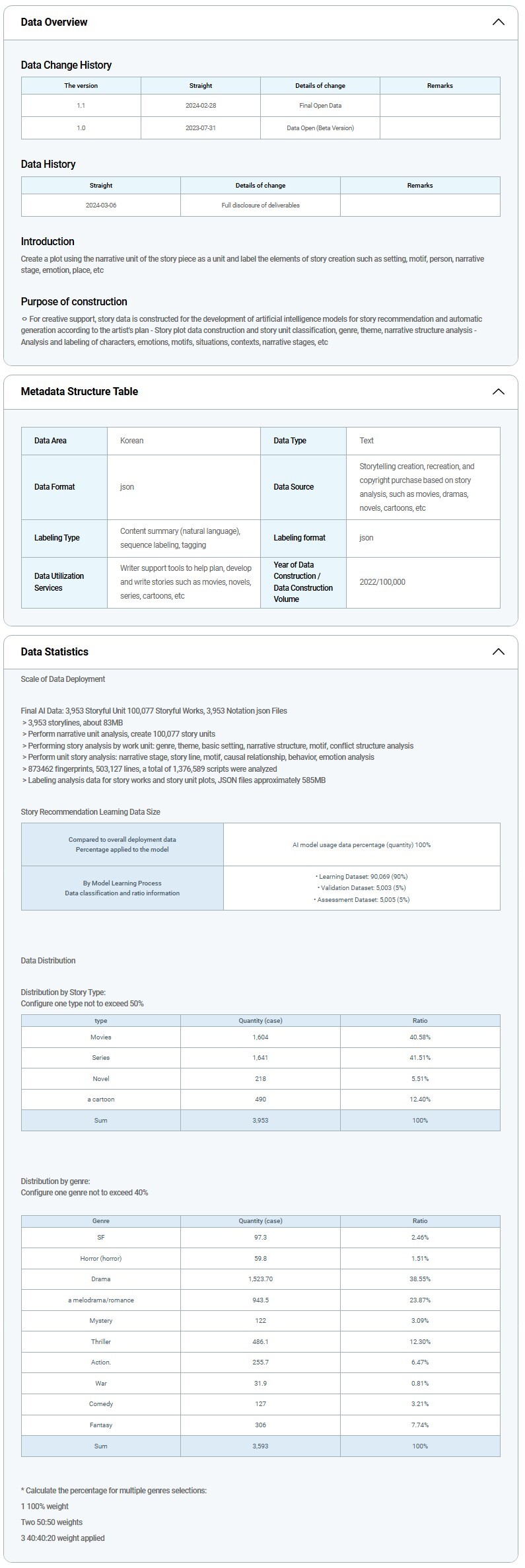Click the Data Overview panel title

(x=54, y=22)
